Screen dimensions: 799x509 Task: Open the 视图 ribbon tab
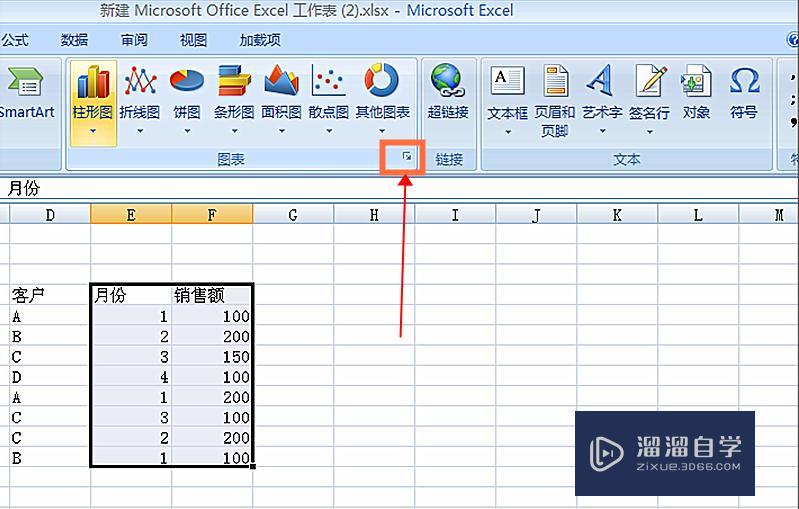pyautogui.click(x=193, y=40)
